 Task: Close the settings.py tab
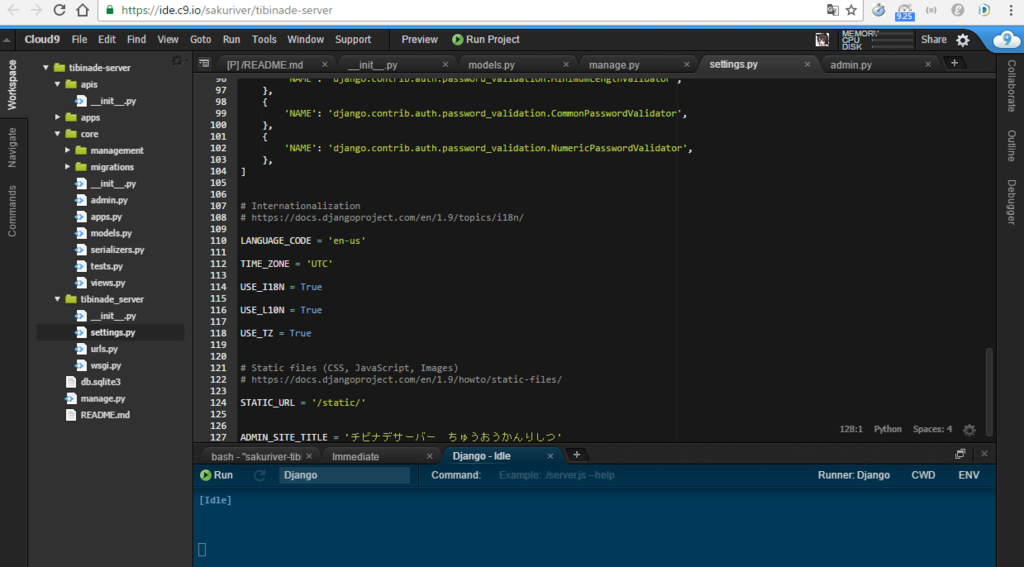pyautogui.click(x=807, y=64)
